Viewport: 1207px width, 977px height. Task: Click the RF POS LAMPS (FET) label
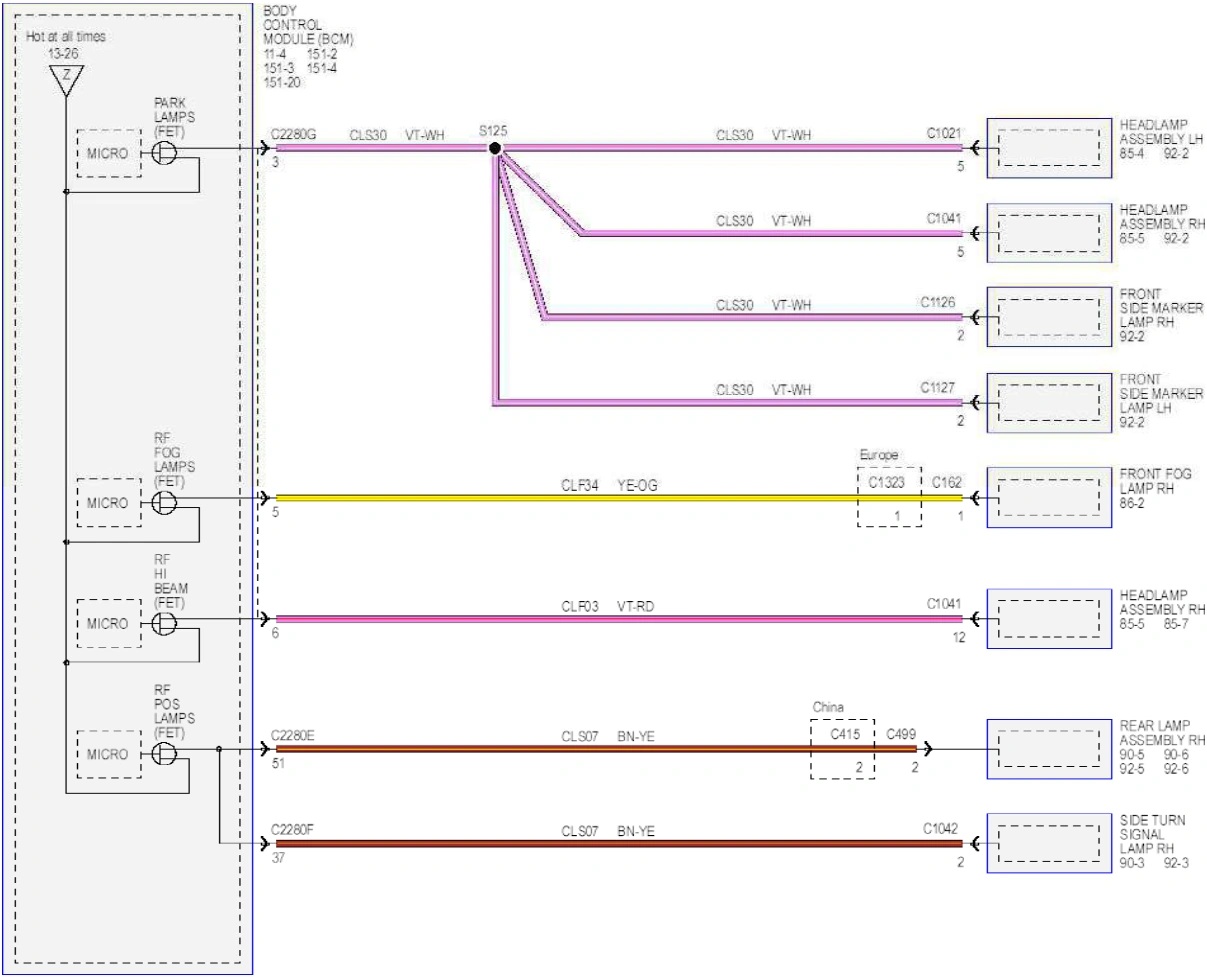tap(174, 712)
